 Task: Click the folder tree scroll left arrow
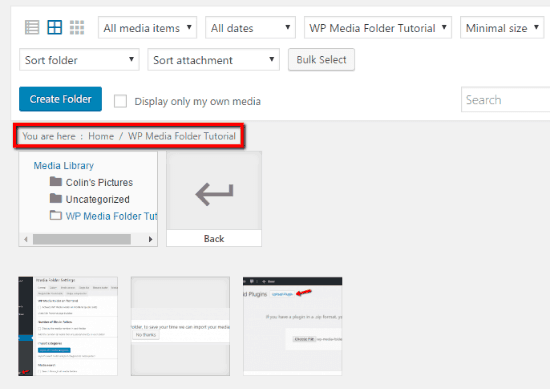[x=26, y=239]
